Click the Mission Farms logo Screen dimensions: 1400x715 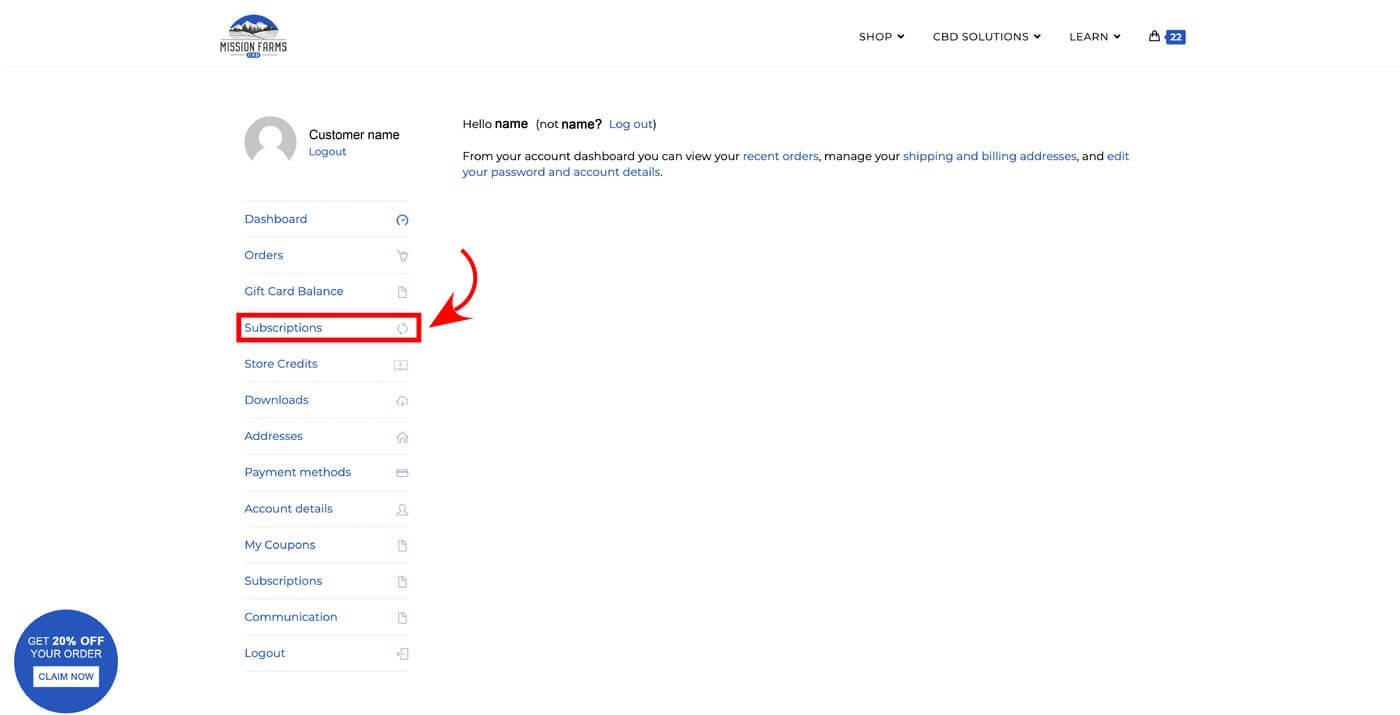(253, 36)
